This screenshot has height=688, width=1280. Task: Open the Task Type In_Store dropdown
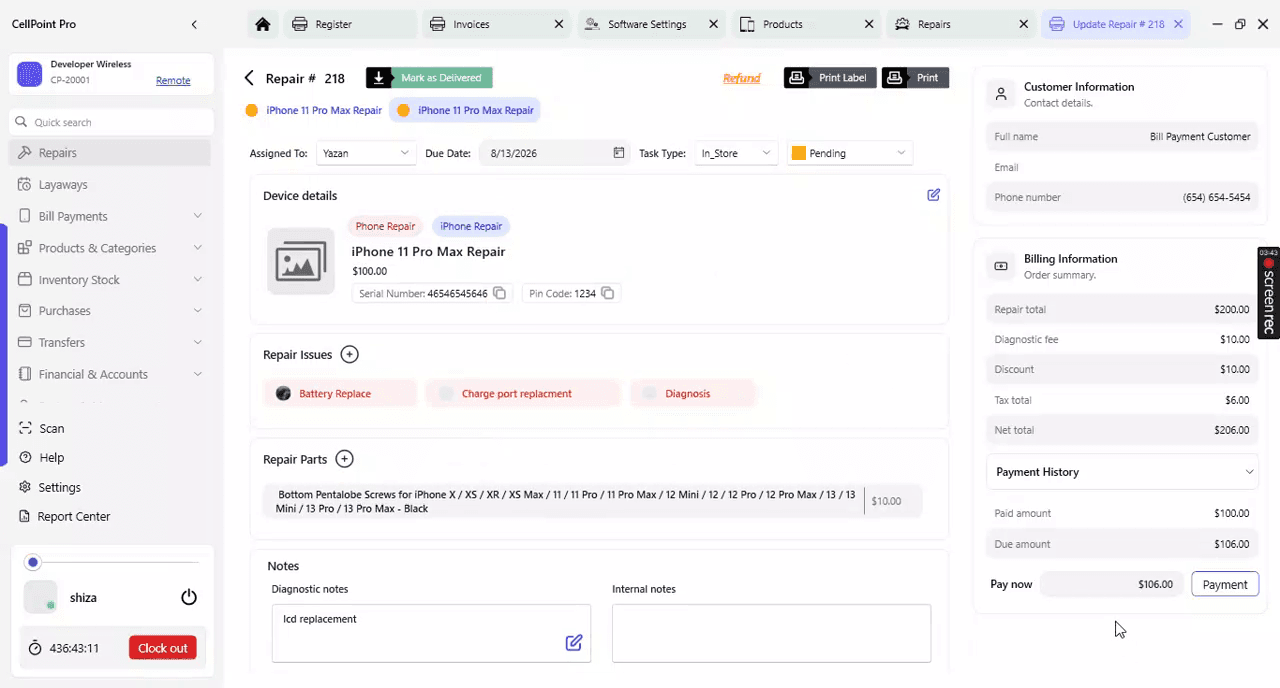(736, 153)
